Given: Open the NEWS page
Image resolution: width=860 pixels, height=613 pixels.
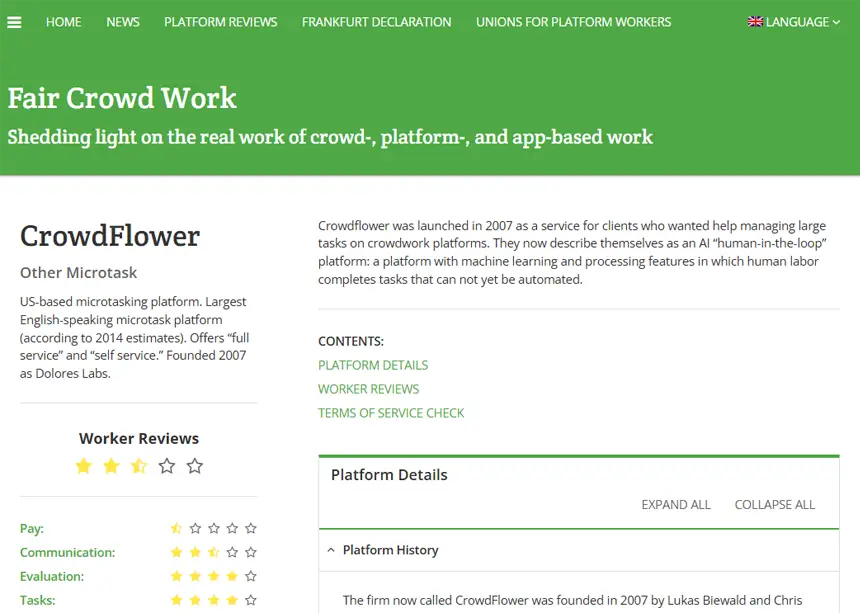Looking at the screenshot, I should (122, 21).
